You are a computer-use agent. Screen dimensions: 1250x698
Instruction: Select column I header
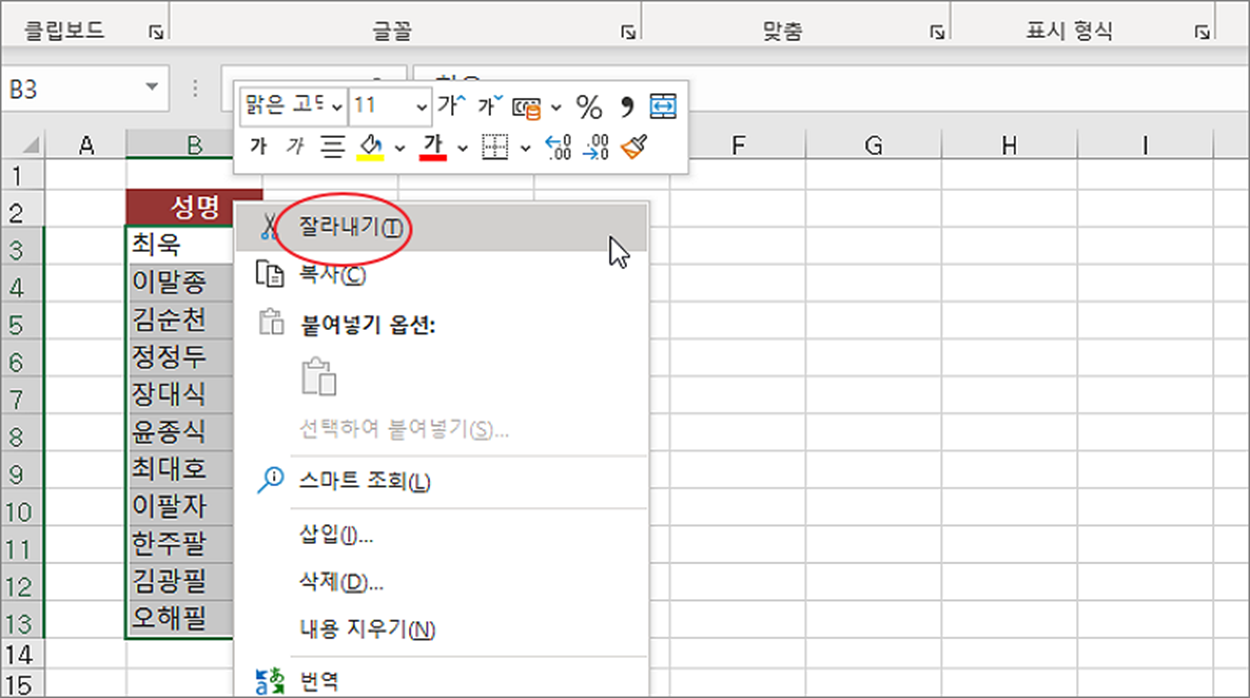coord(1144,146)
